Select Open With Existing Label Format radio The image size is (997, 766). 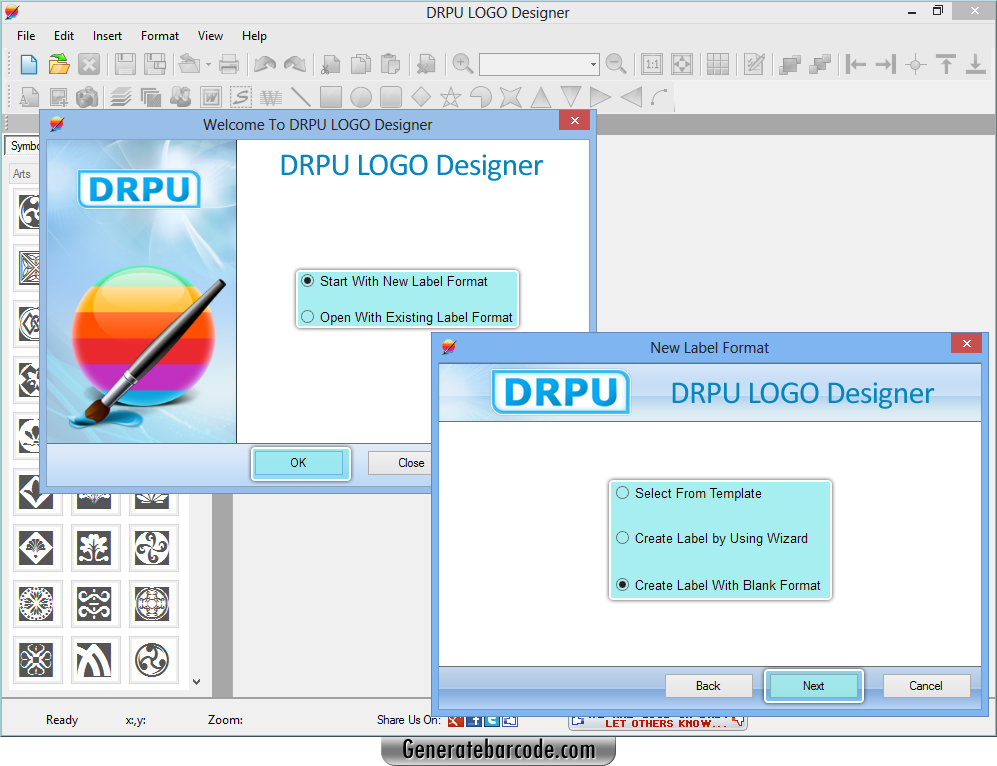tap(307, 317)
